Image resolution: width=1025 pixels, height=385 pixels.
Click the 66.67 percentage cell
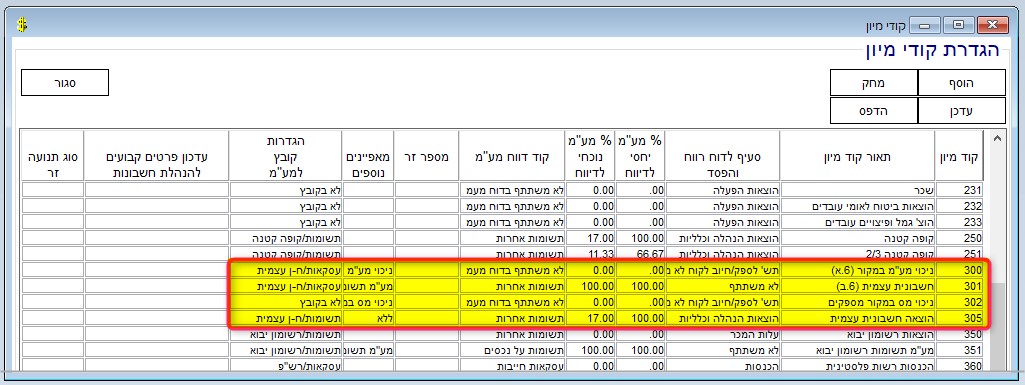coord(641,254)
